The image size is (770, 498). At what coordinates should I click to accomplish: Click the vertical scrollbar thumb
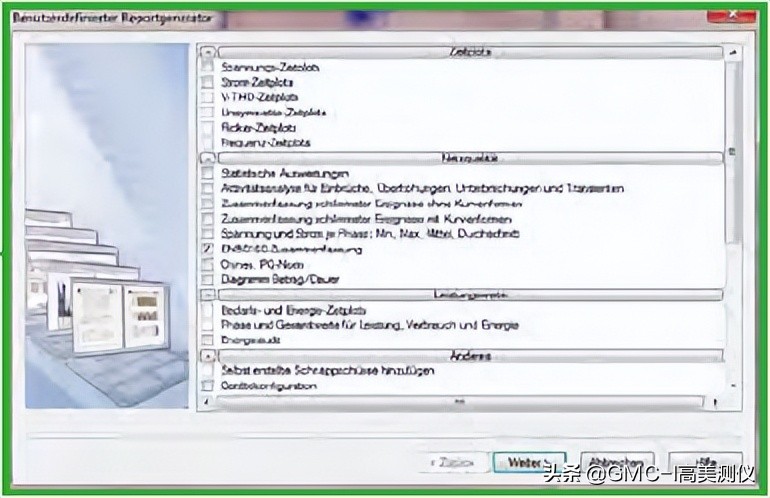coord(733,152)
